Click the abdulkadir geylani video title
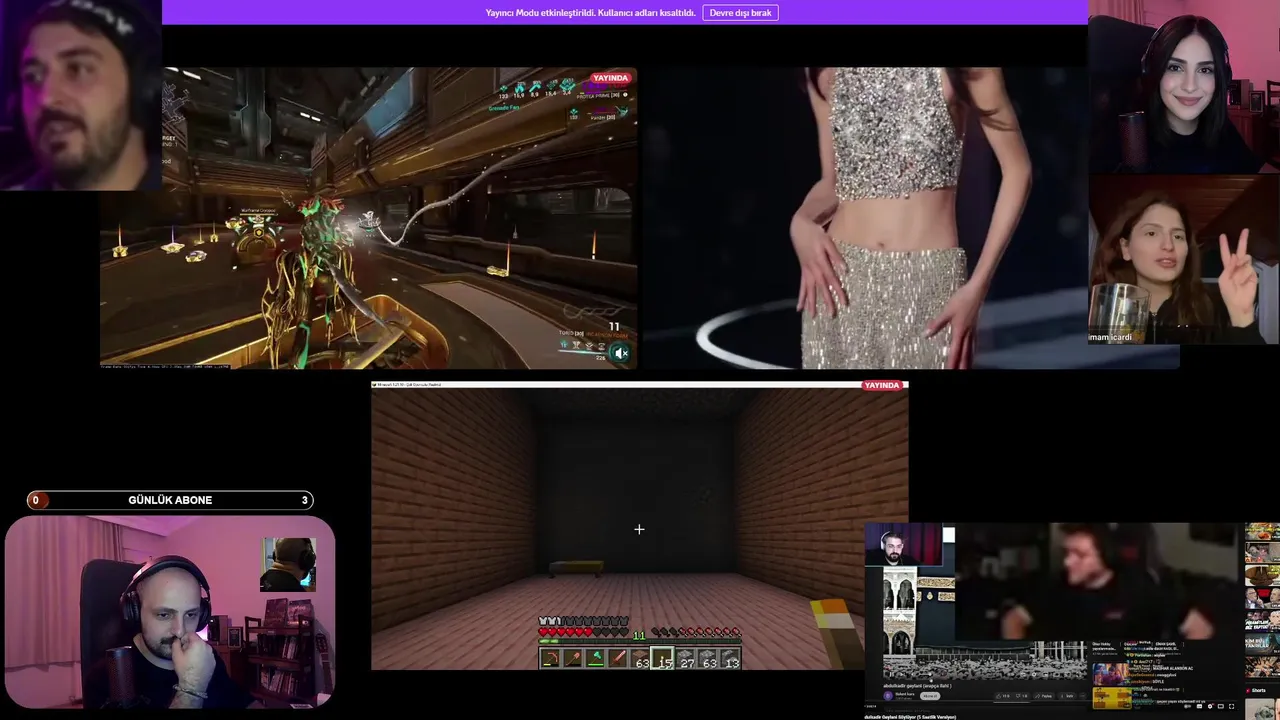1280x720 pixels. (918, 686)
